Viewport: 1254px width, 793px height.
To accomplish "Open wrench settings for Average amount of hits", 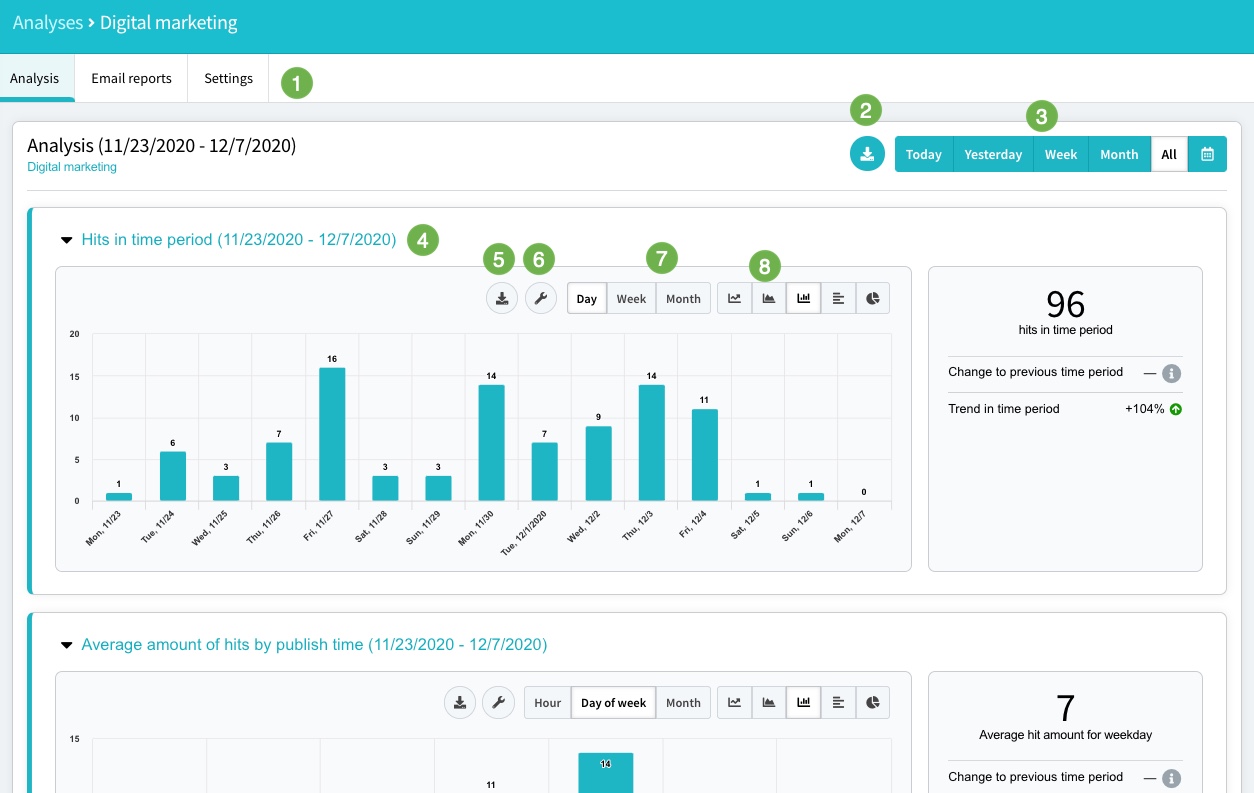I will [498, 702].
